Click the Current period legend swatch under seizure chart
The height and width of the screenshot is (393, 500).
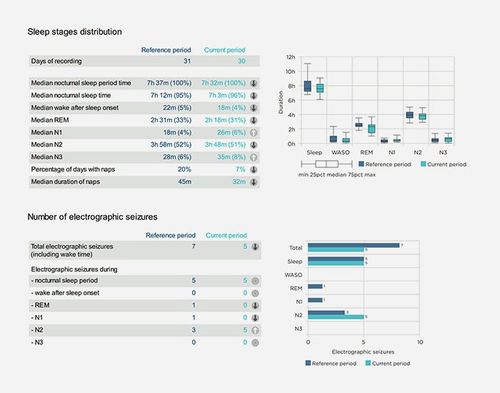tap(368, 363)
